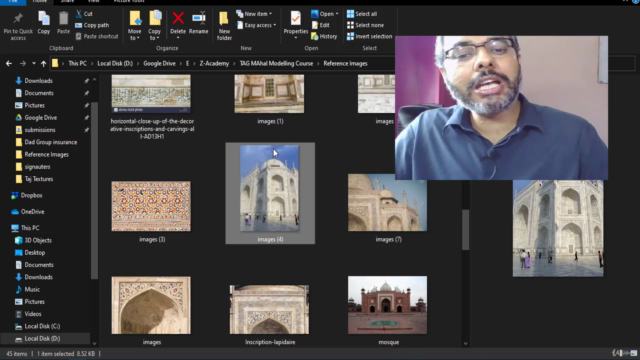
Task: Open Videos under This PC
Action: point(33,314)
